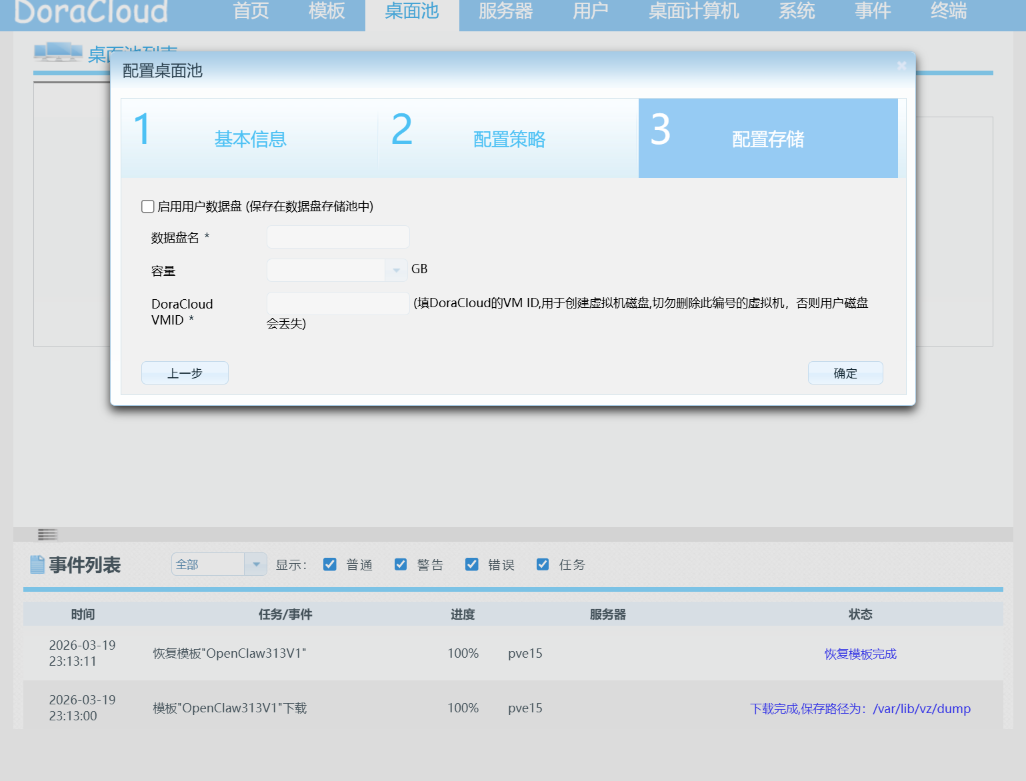Select the 恢复模板"OpenClaw313V1" event row
Image resolution: width=1026 pixels, height=781 pixels.
[513, 653]
